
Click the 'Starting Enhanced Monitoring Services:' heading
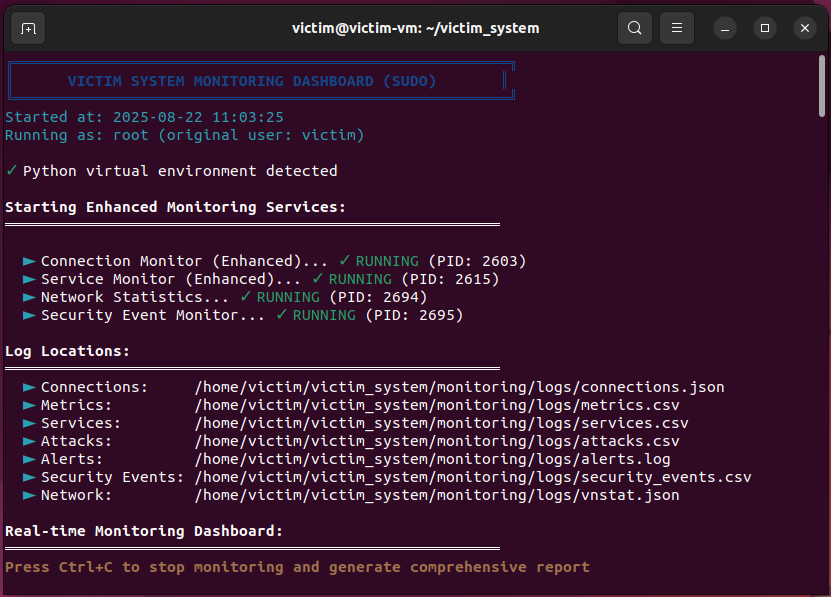pyautogui.click(x=175, y=207)
